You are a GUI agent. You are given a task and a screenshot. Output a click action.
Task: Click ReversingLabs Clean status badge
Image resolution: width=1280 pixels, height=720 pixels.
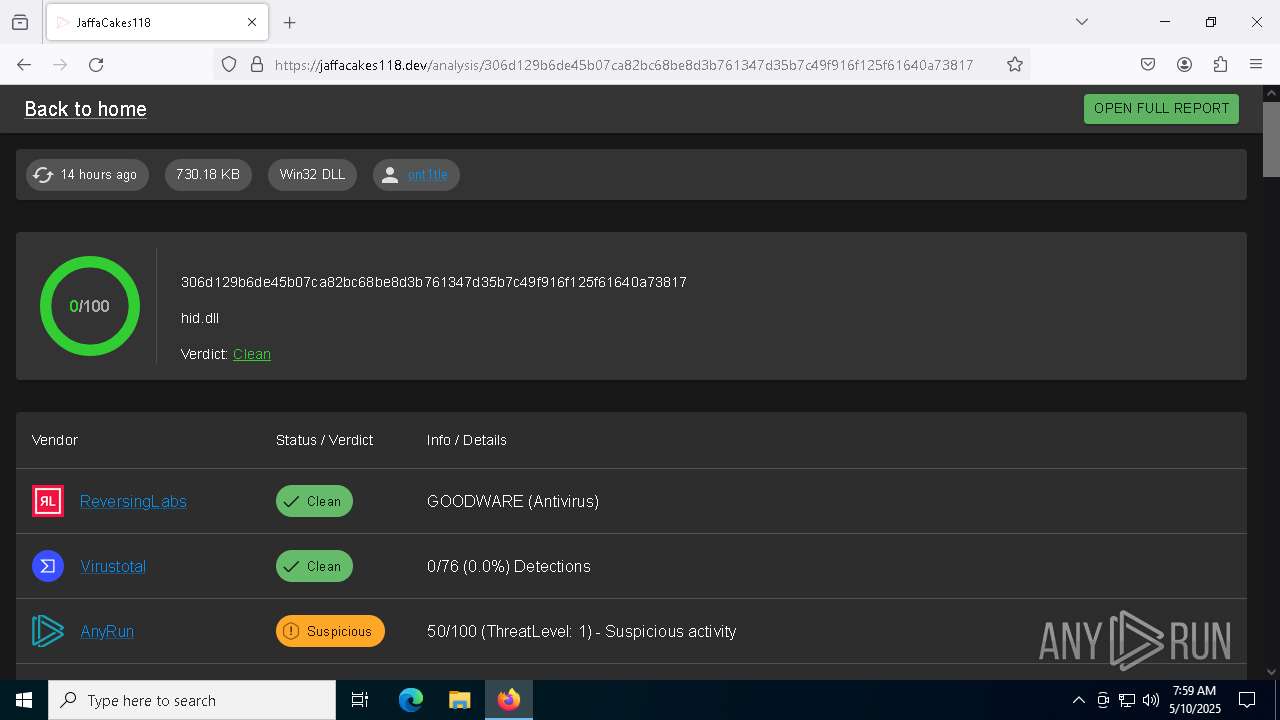coord(314,501)
